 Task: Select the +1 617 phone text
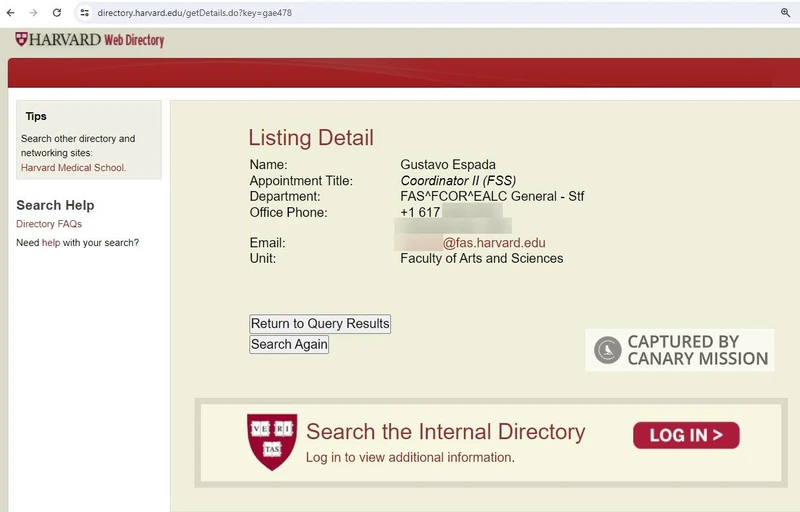(x=420, y=212)
